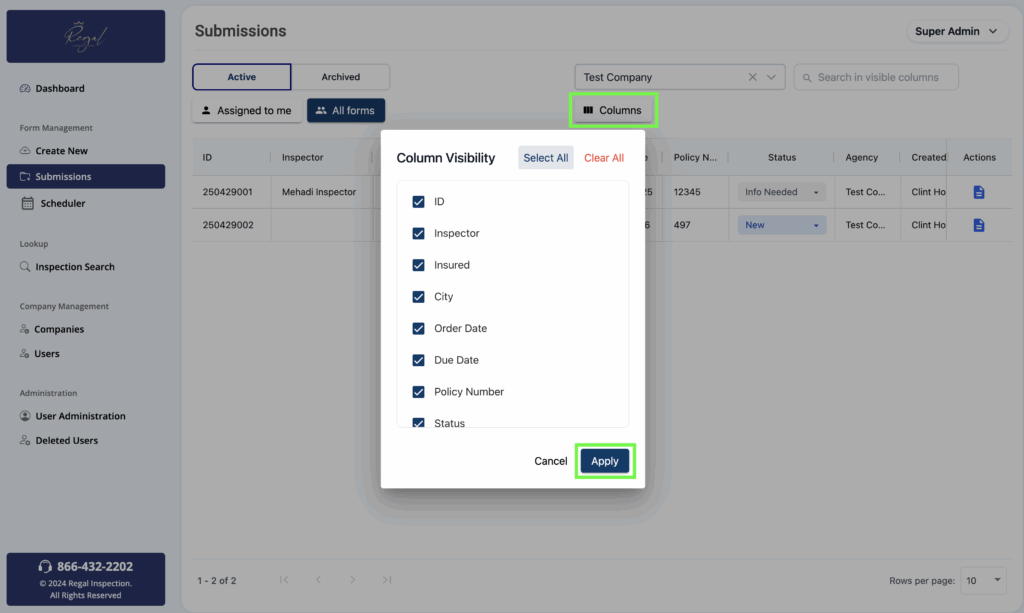Click the Clear All link
The image size is (1024, 613).
point(604,158)
